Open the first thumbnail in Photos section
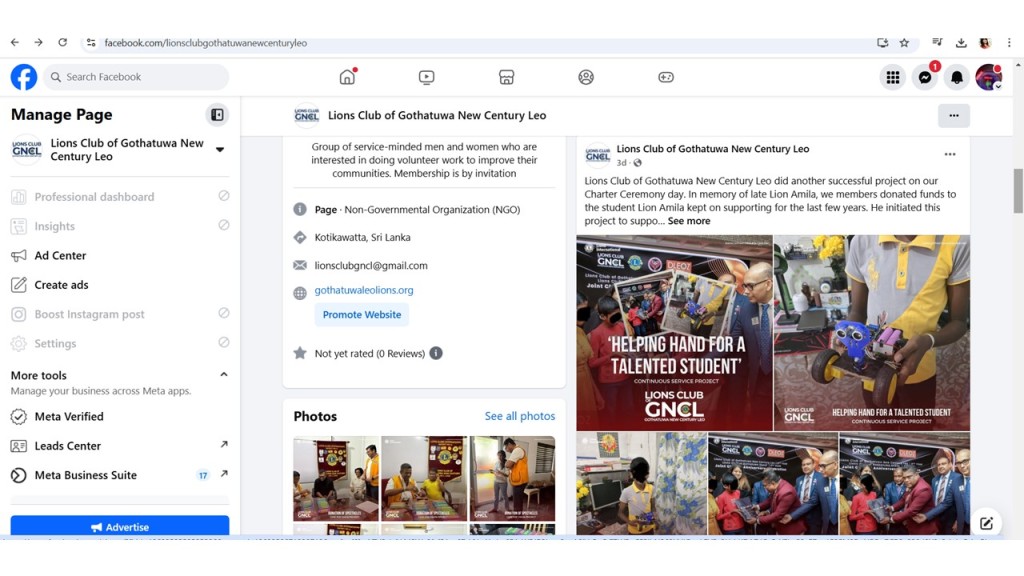Viewport: 1024px width, 576px height. (336, 479)
